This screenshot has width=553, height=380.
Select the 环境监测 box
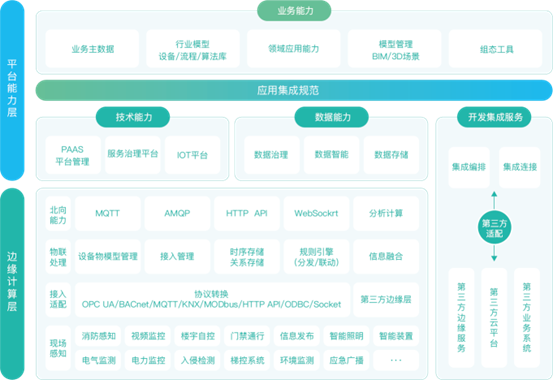click(x=297, y=360)
